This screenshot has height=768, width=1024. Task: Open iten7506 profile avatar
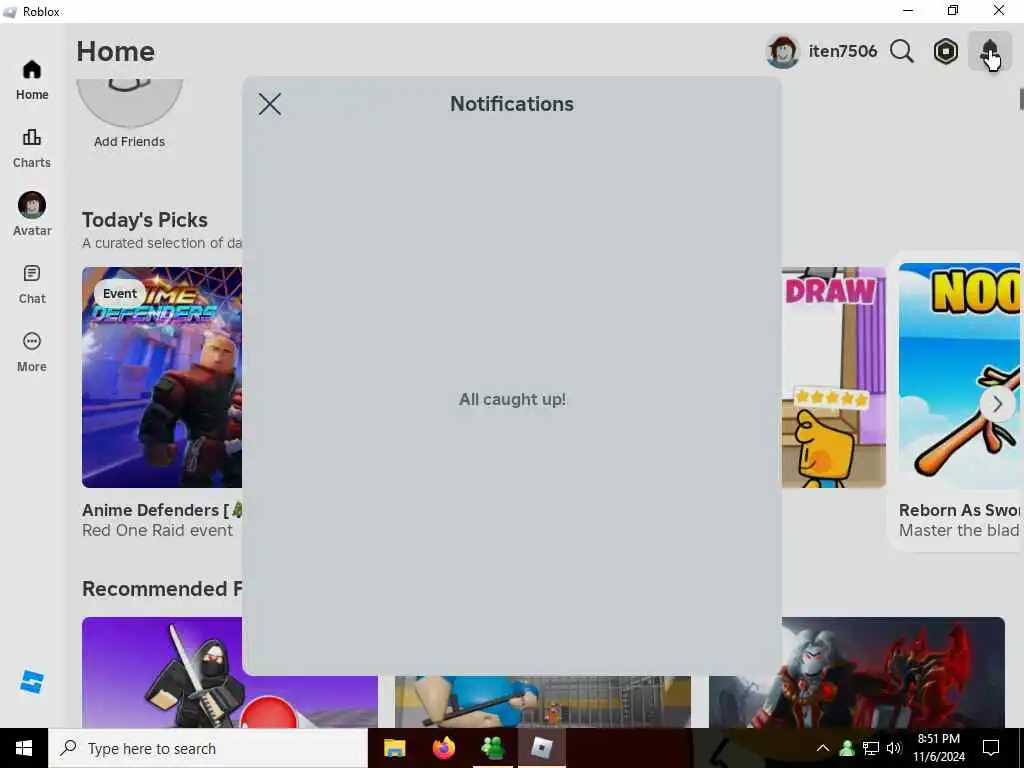coord(782,52)
